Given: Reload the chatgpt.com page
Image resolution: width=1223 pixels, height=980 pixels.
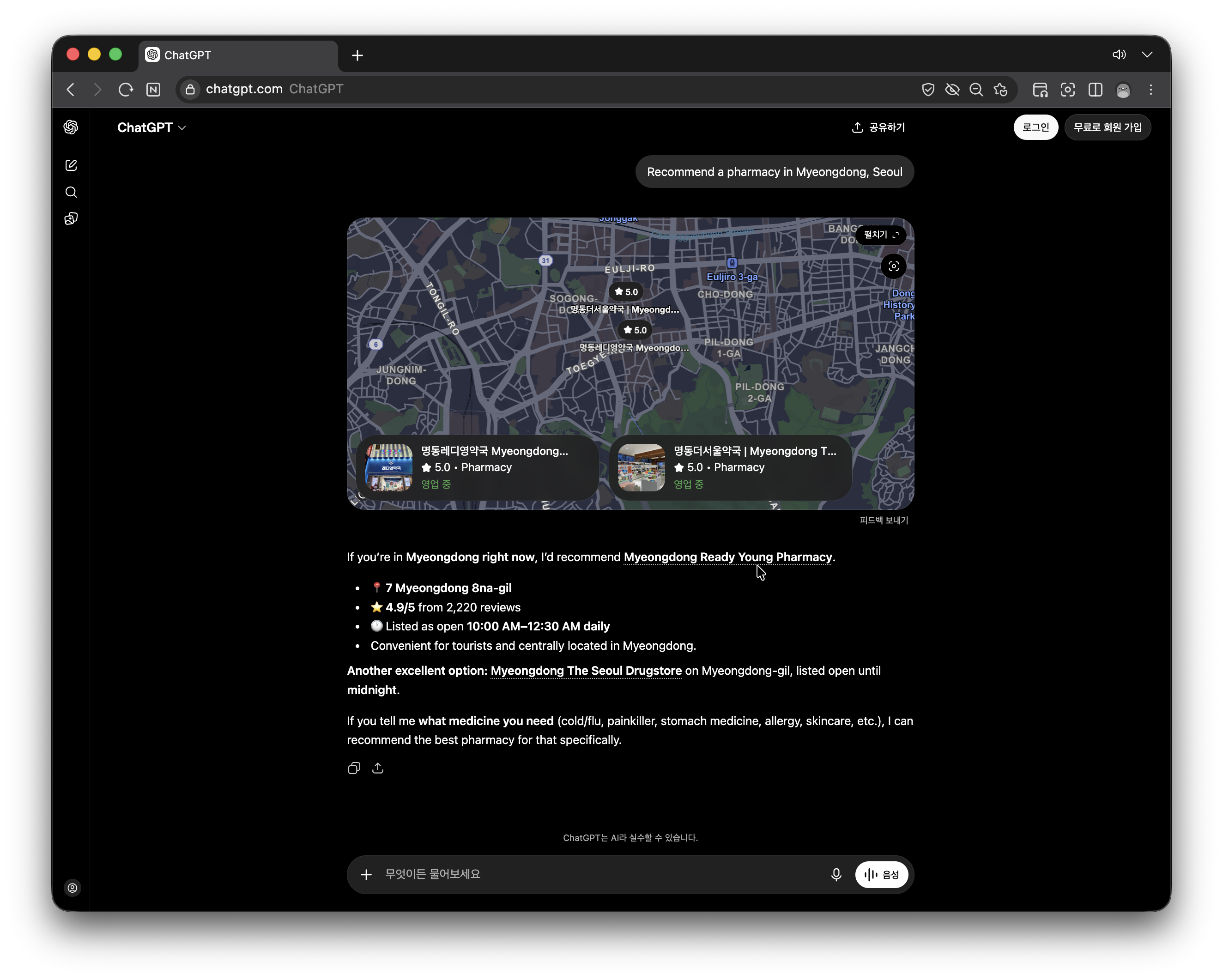Looking at the screenshot, I should 125,90.
